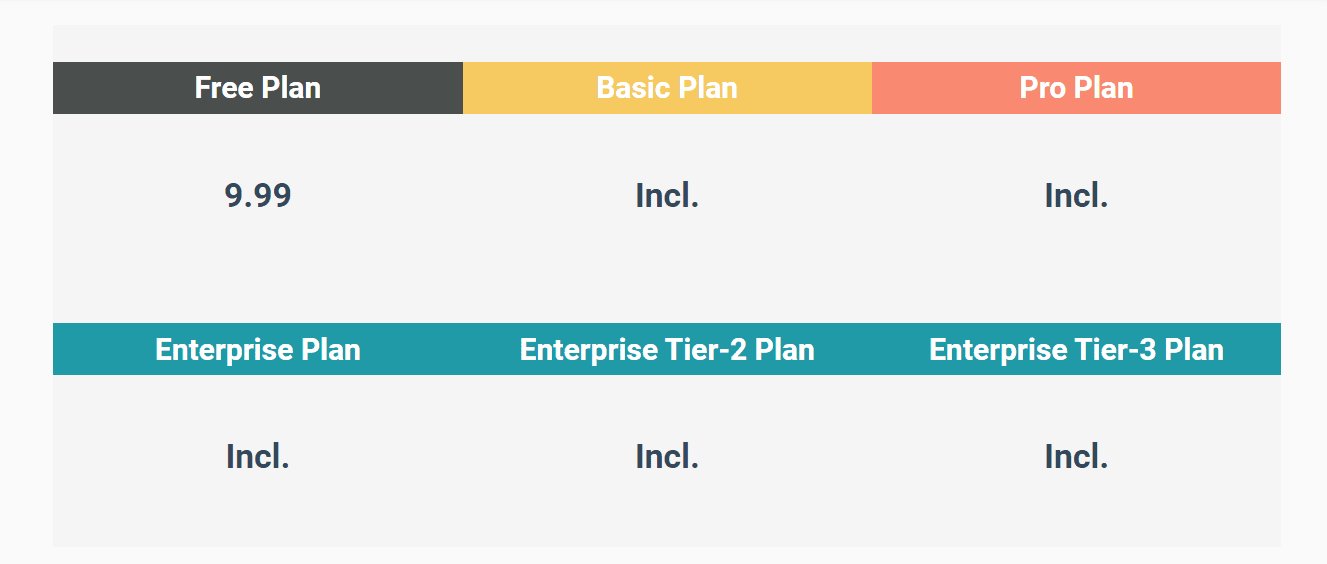
Task: Click the word "Tier-3" in the teal bar
Action: tap(1114, 349)
